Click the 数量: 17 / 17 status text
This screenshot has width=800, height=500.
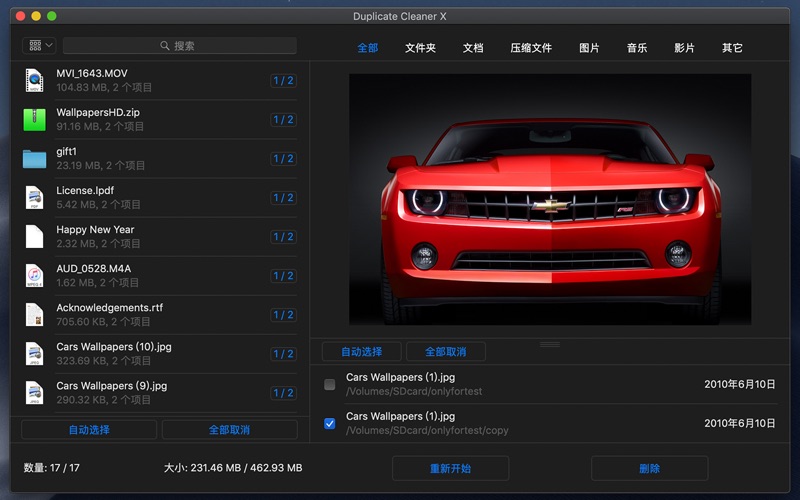click(x=52, y=468)
